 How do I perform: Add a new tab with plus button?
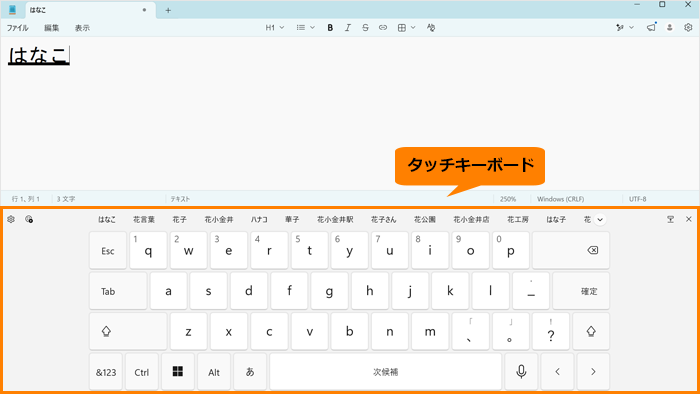[x=168, y=10]
